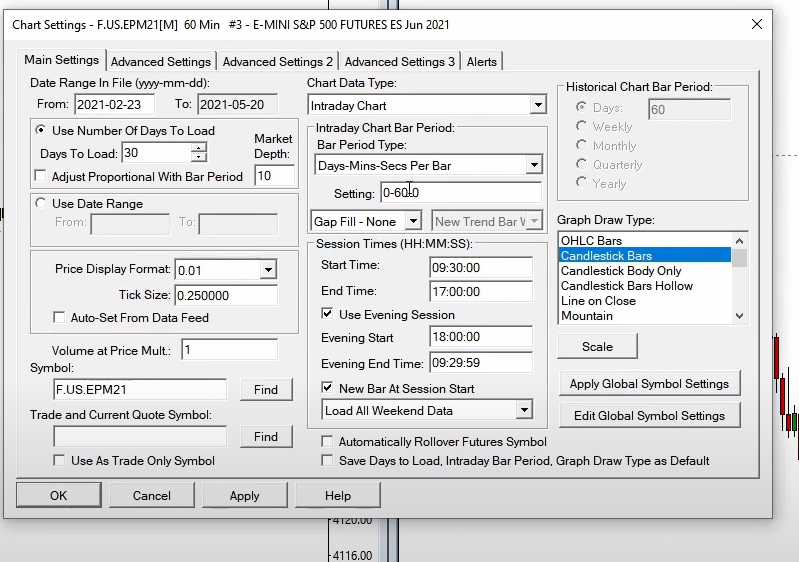Click the Start Time input field

click(x=481, y=267)
